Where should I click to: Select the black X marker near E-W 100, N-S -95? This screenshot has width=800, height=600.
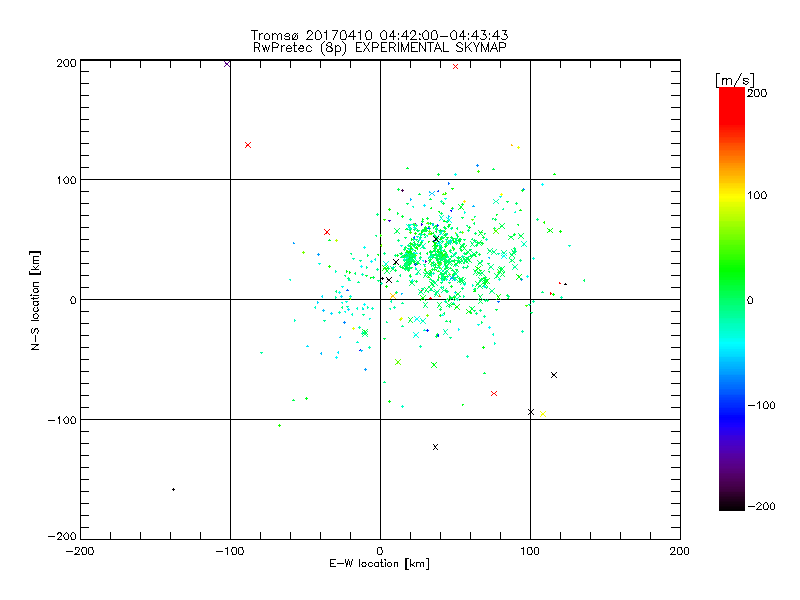(x=531, y=412)
